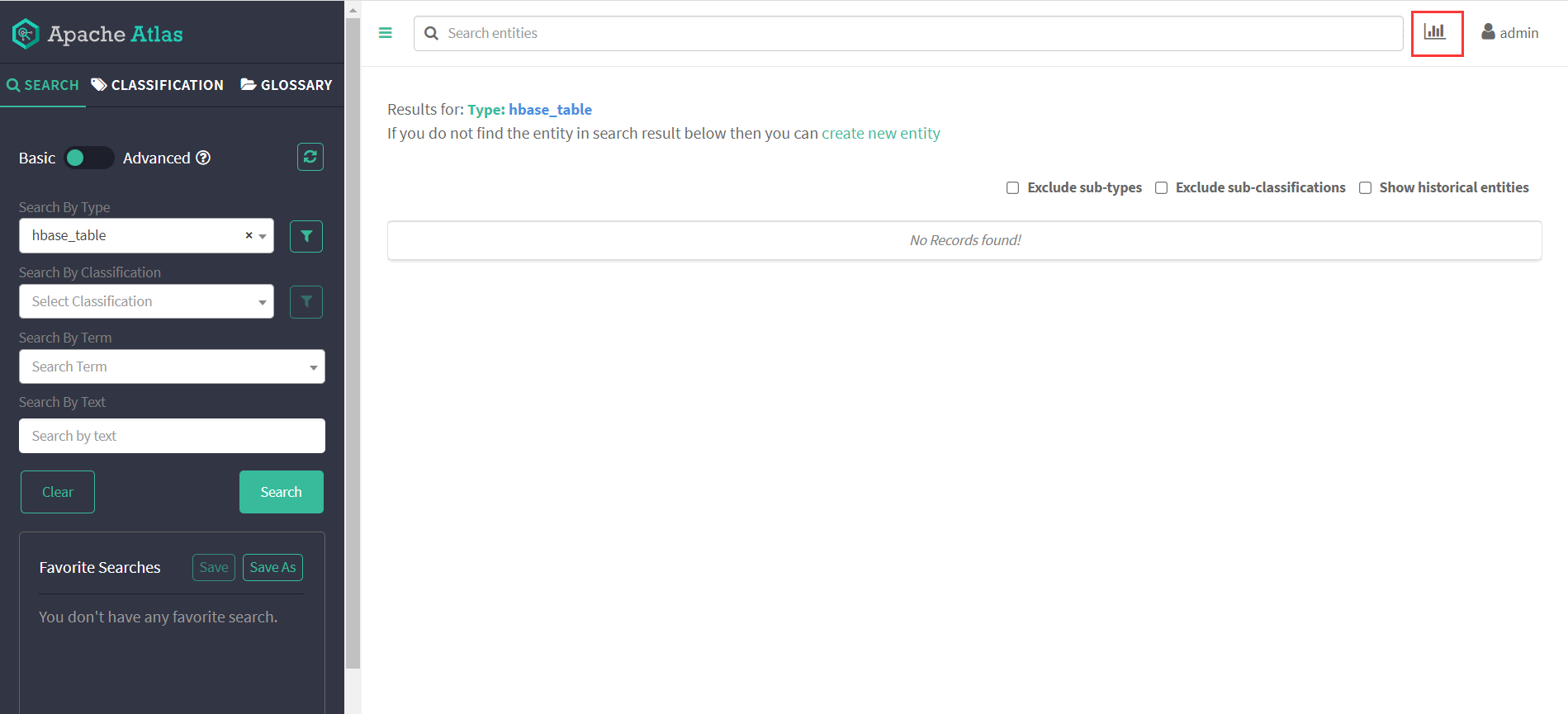The height and width of the screenshot is (714, 1568).
Task: Click the green Search button
Action: coord(282,492)
